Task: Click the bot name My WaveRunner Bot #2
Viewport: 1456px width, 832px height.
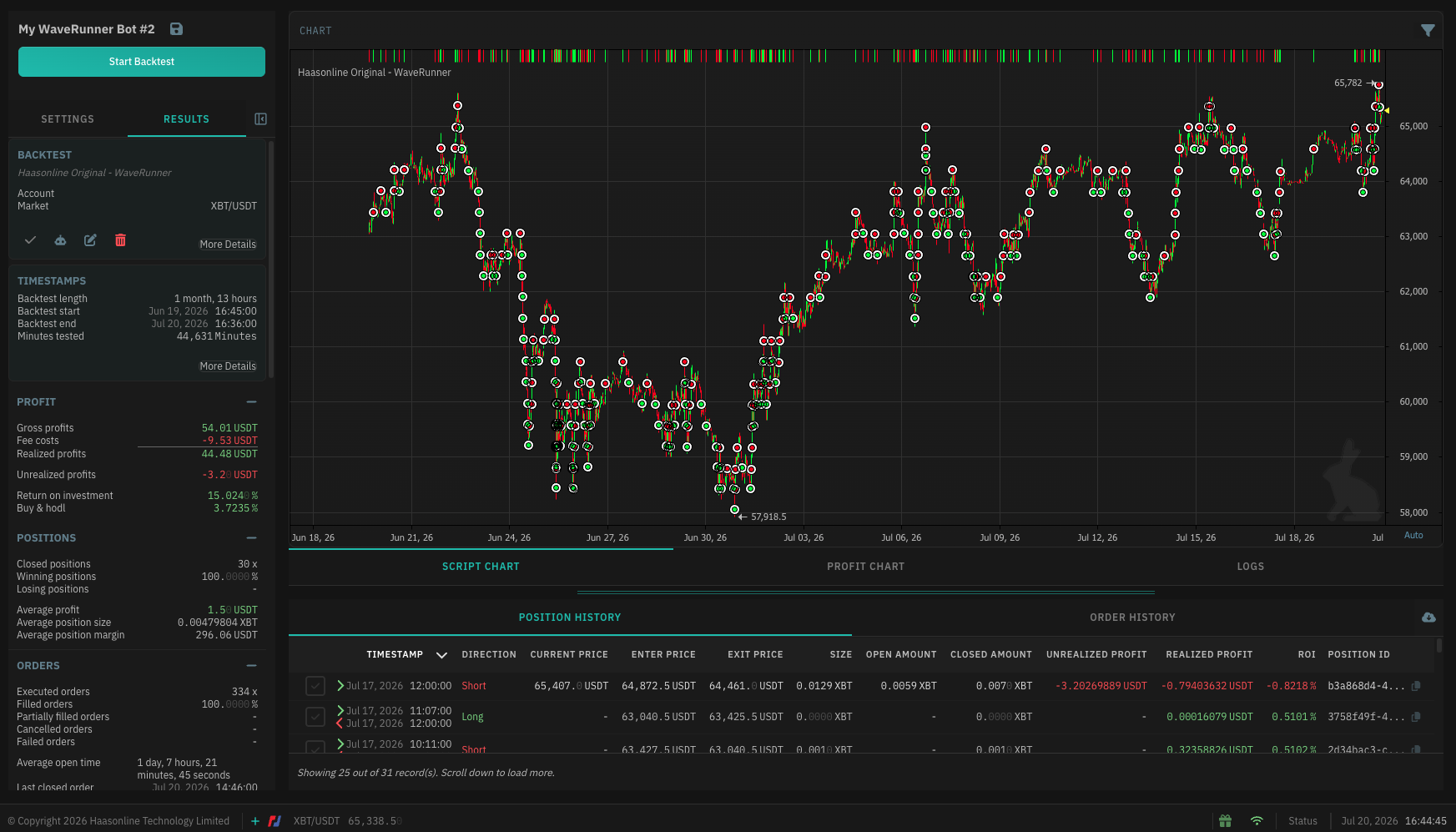Action: coord(87,29)
